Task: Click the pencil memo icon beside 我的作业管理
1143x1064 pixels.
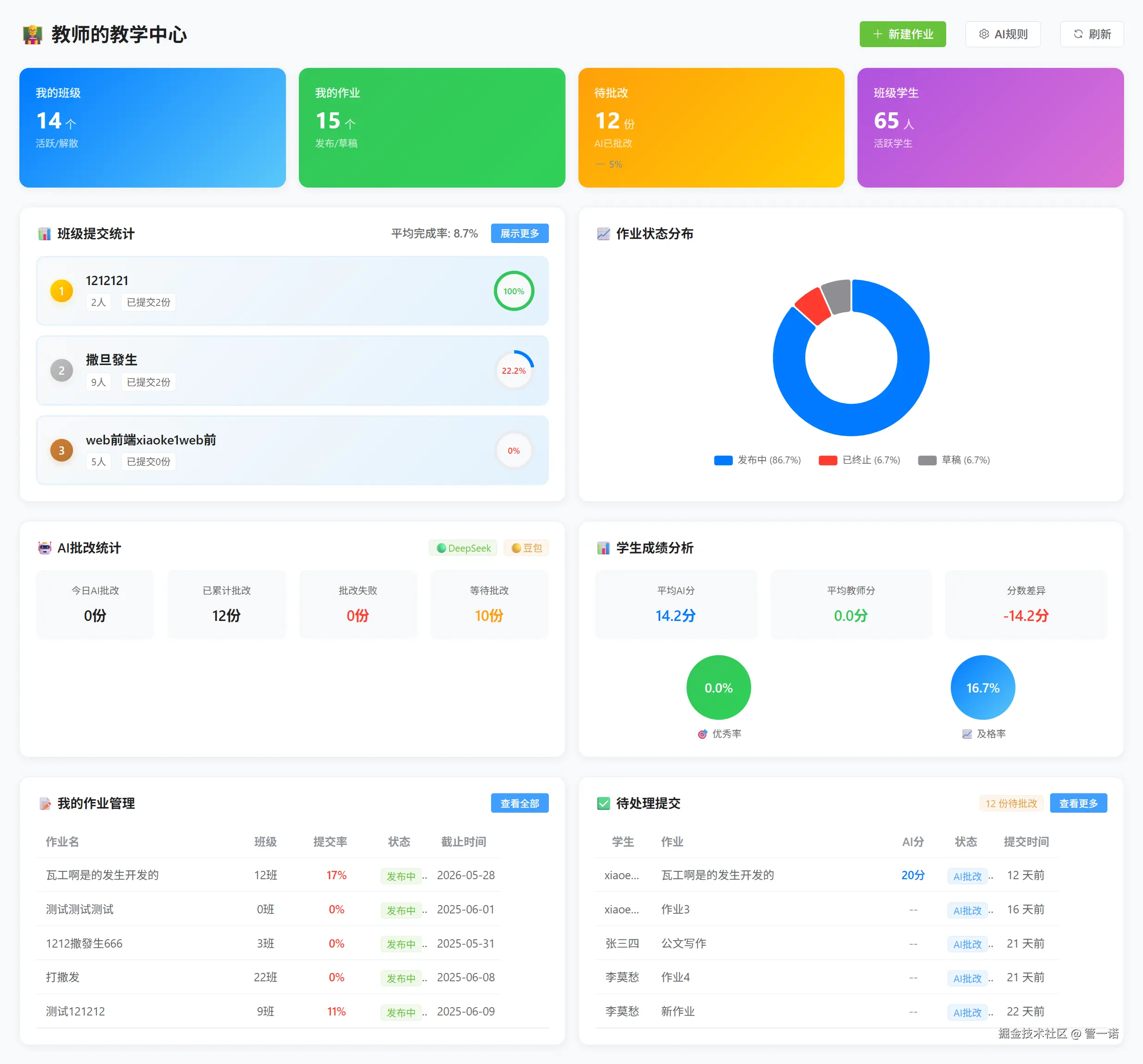Action: pos(44,803)
